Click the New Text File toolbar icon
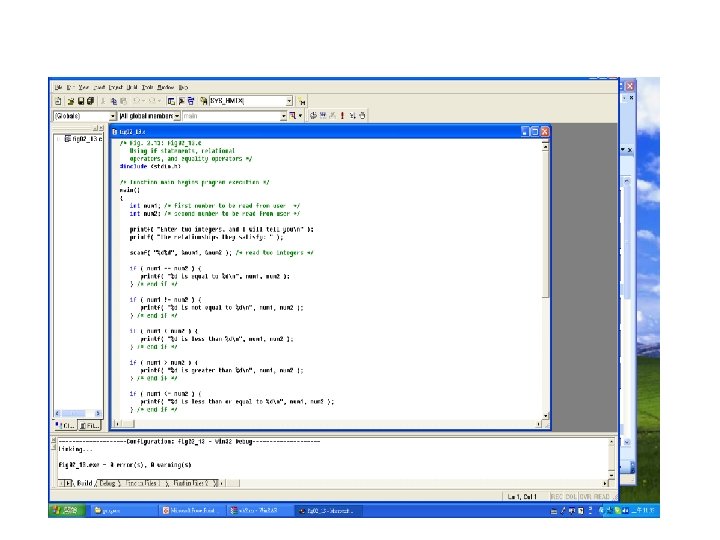720x540 pixels. point(58,101)
